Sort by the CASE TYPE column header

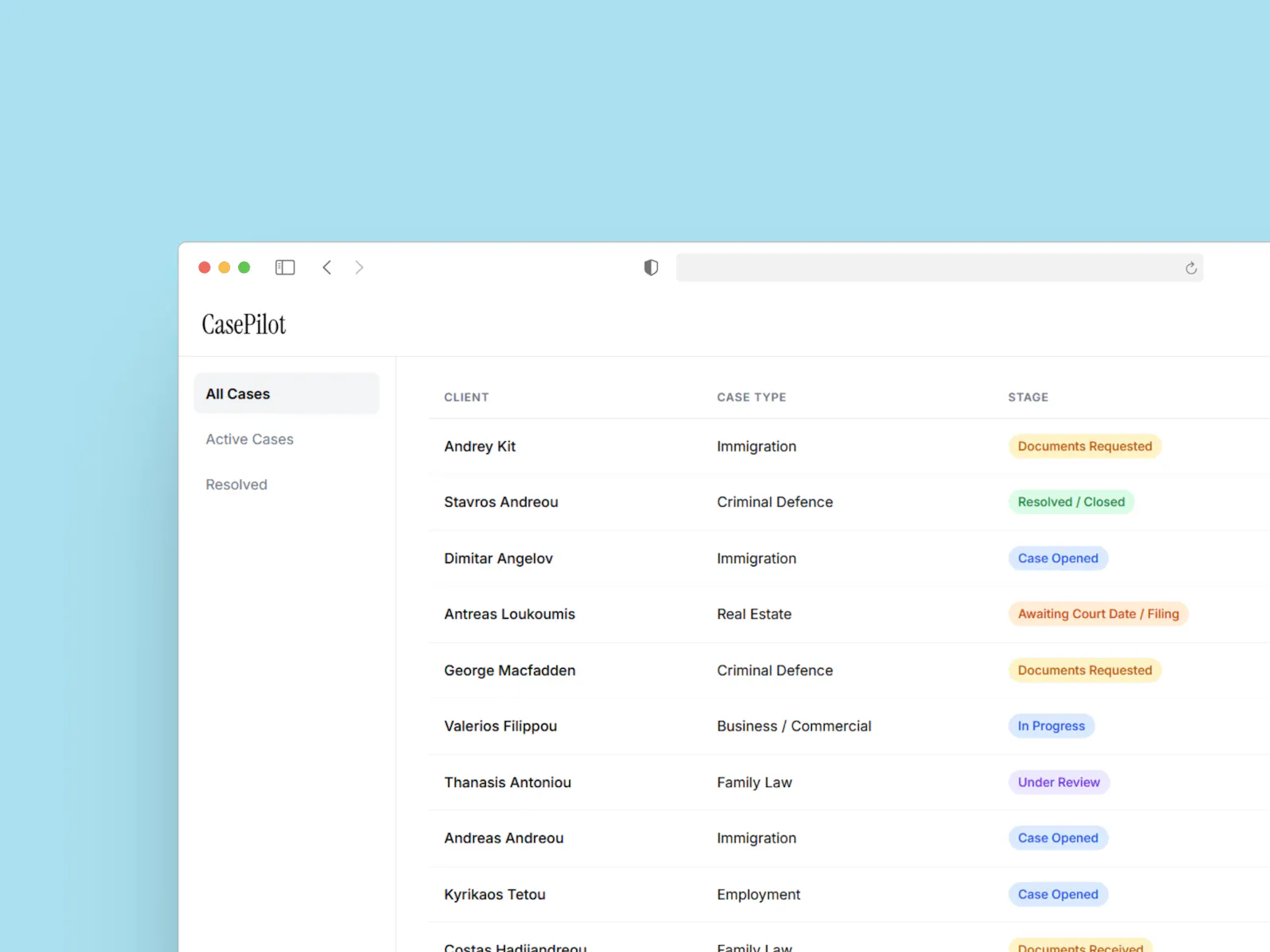(751, 397)
